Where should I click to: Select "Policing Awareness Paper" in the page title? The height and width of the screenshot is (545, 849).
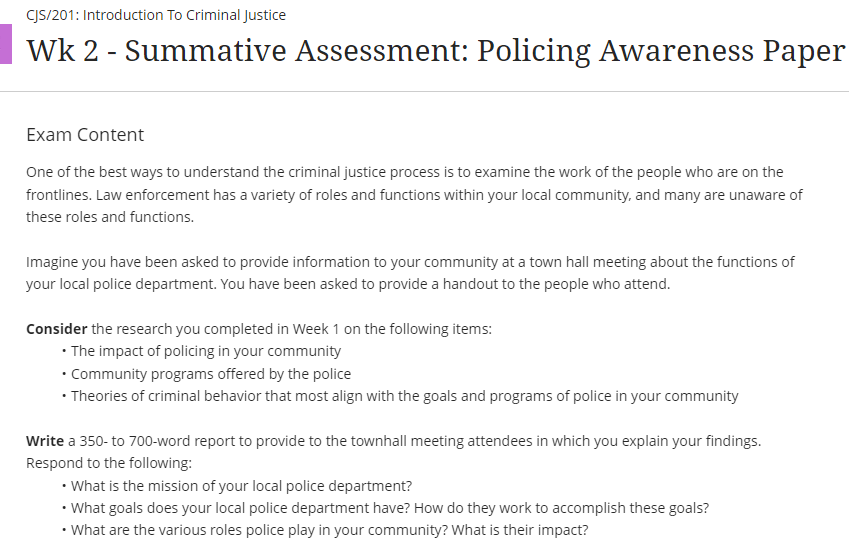click(x=661, y=50)
